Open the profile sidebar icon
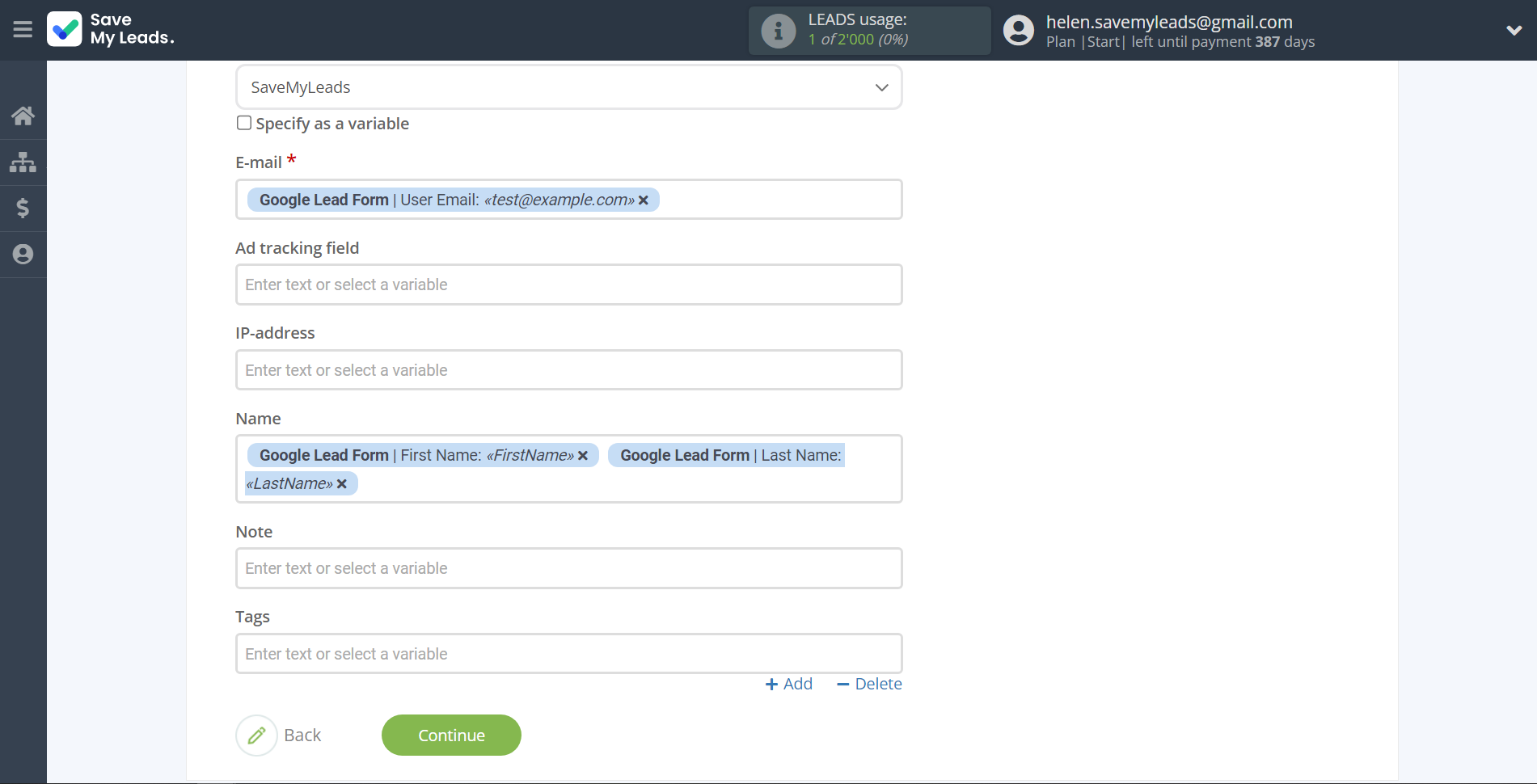 click(x=23, y=254)
